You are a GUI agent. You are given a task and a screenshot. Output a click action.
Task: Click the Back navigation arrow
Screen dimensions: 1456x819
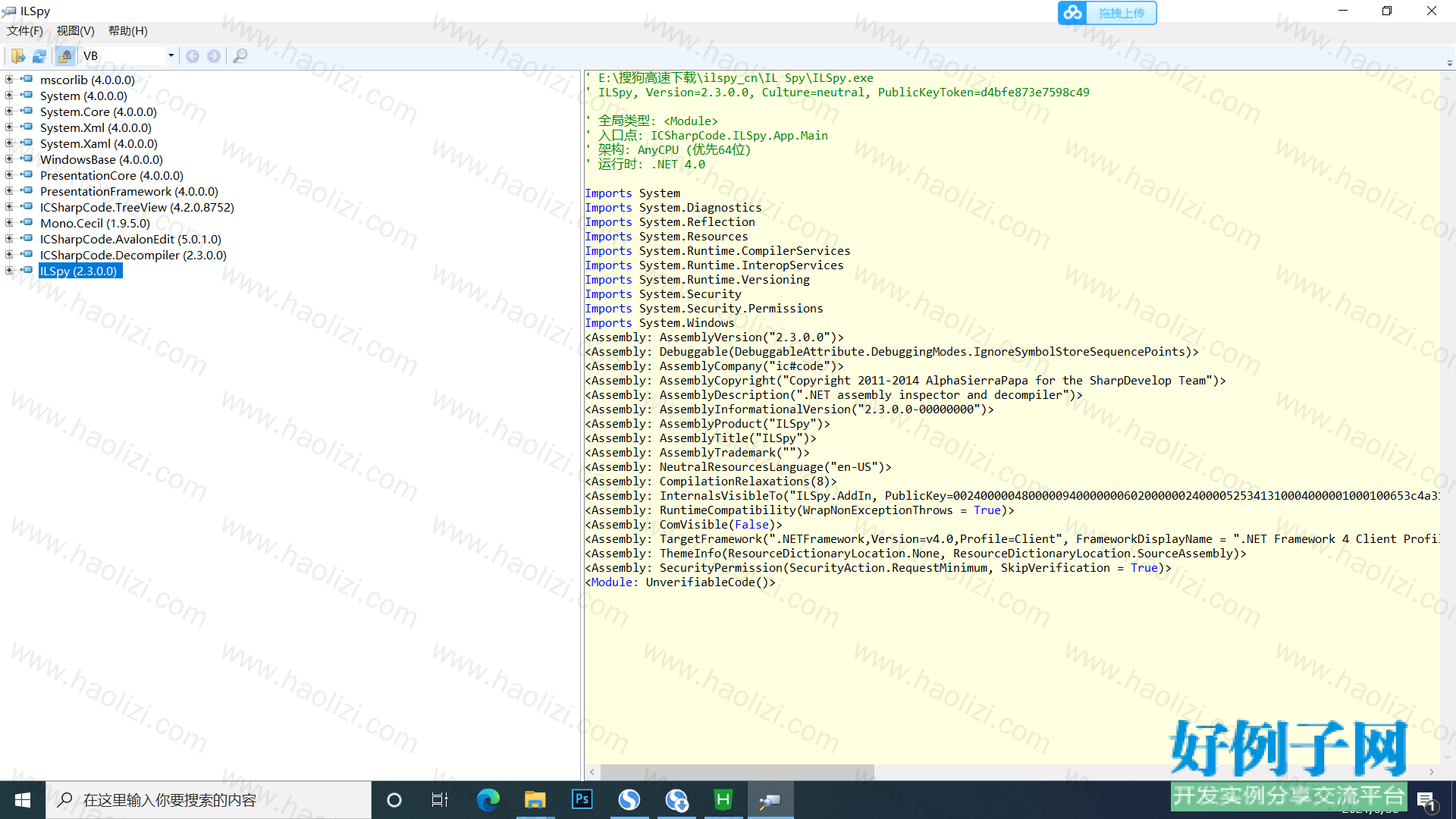coord(193,56)
